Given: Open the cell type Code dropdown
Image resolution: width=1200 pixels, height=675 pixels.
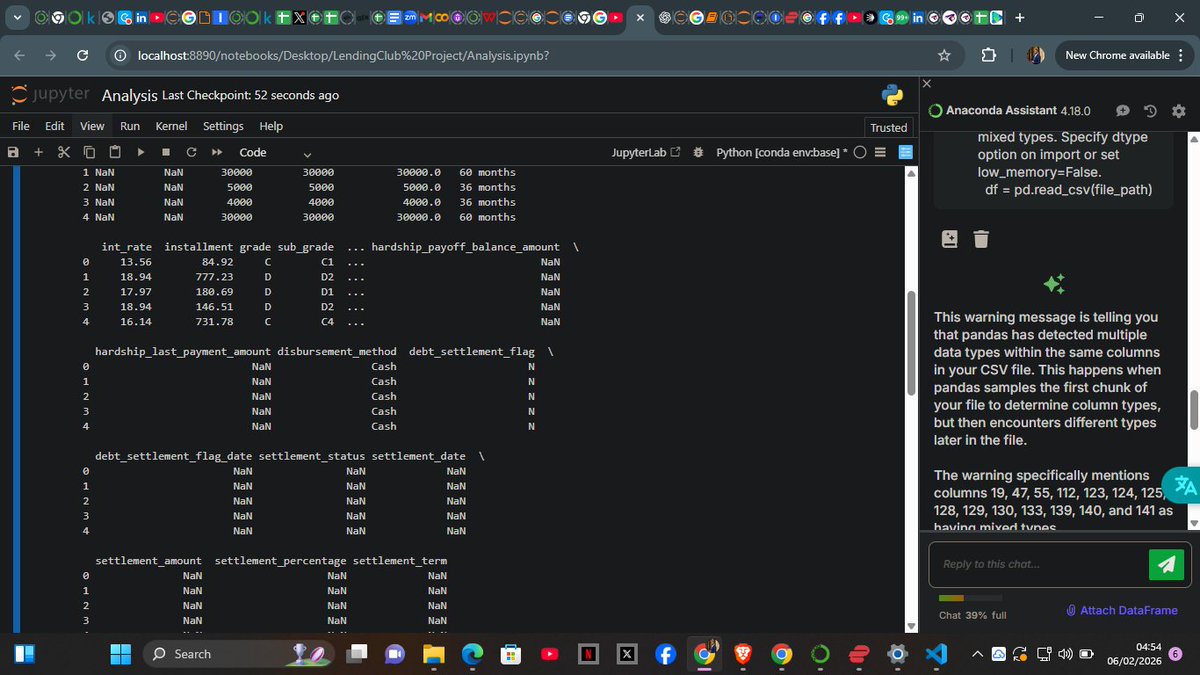Looking at the screenshot, I should (276, 152).
